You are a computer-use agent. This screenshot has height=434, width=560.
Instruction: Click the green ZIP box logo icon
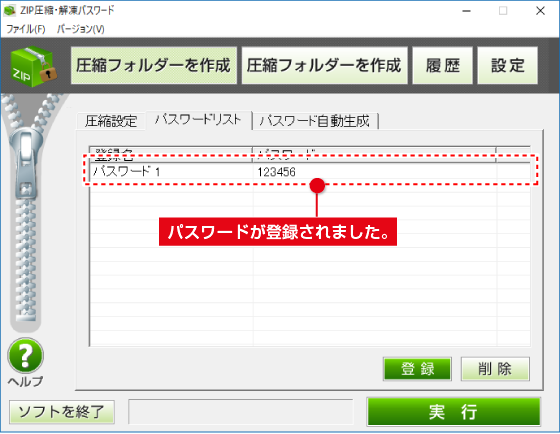click(34, 67)
